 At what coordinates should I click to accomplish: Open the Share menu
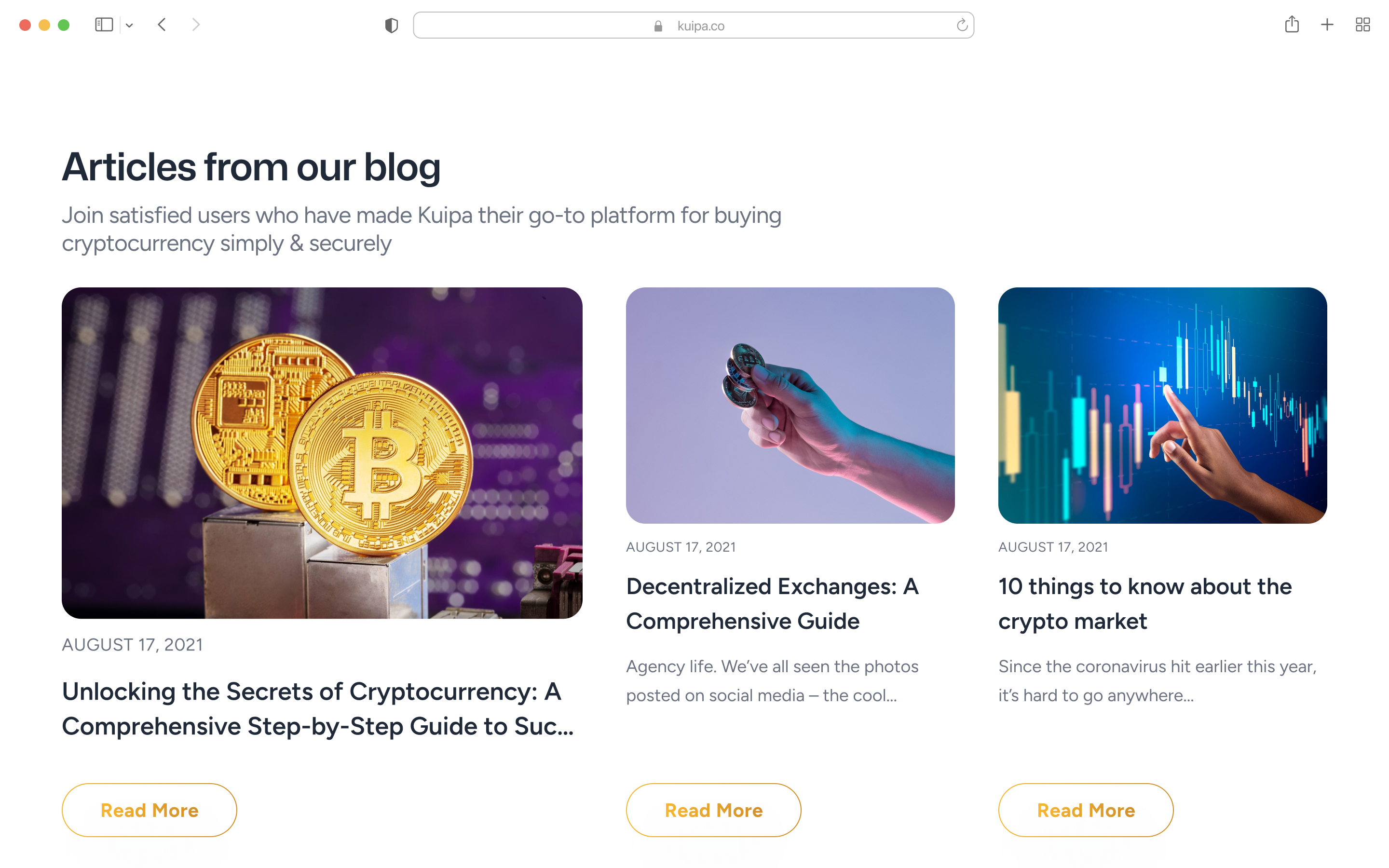tap(1293, 25)
